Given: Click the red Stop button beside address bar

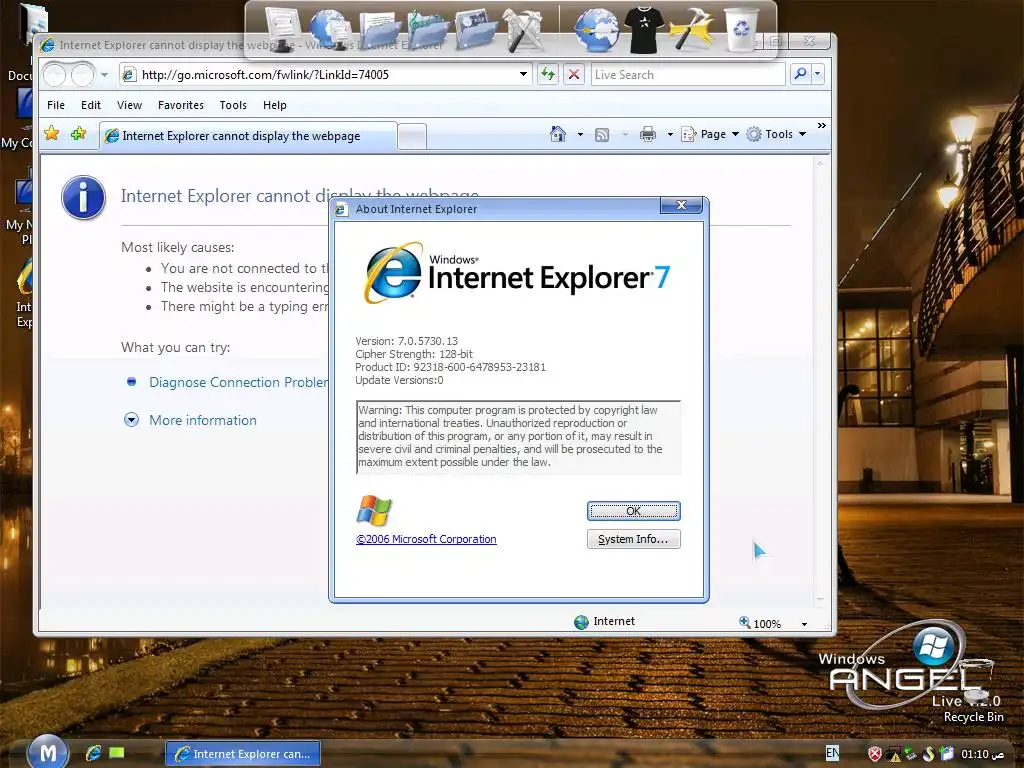Looking at the screenshot, I should (x=573, y=74).
